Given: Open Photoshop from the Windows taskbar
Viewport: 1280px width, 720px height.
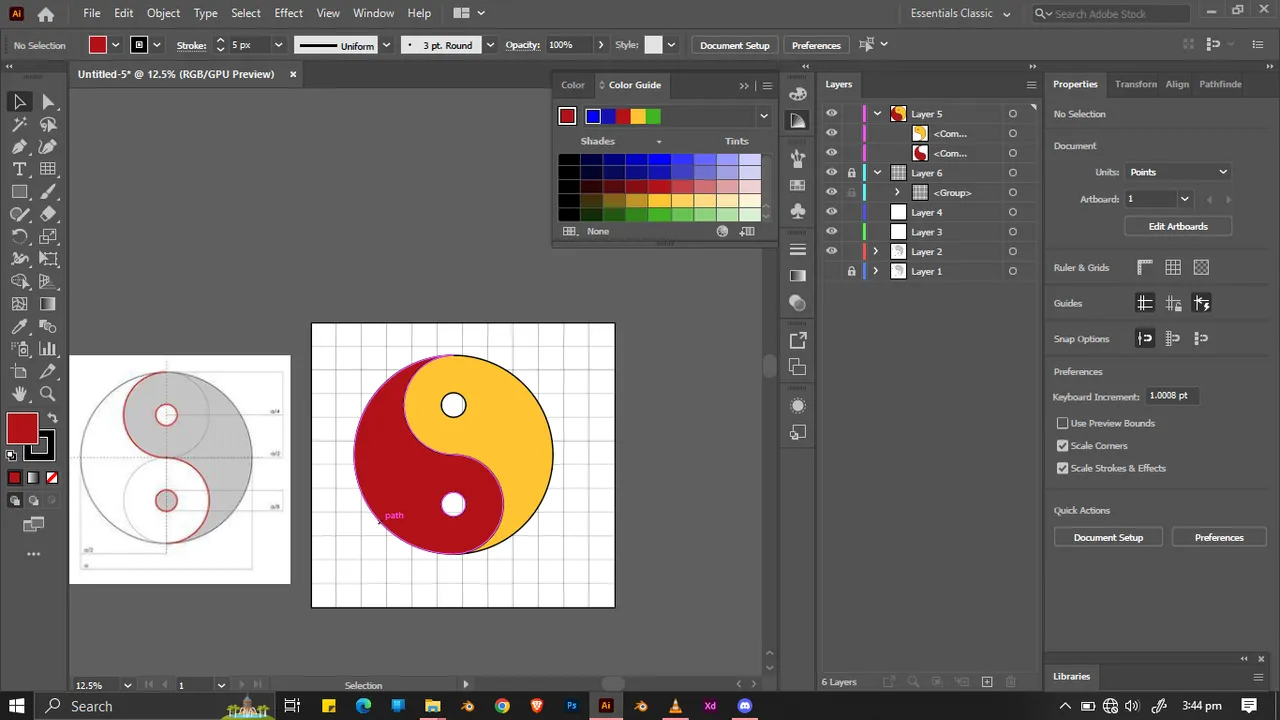Looking at the screenshot, I should (x=571, y=706).
